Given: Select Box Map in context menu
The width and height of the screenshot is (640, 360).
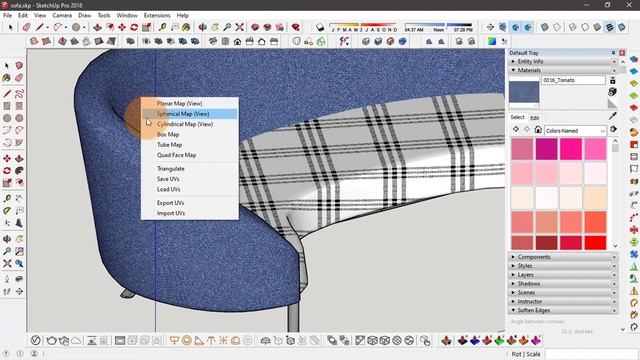Looking at the screenshot, I should (x=190, y=134).
